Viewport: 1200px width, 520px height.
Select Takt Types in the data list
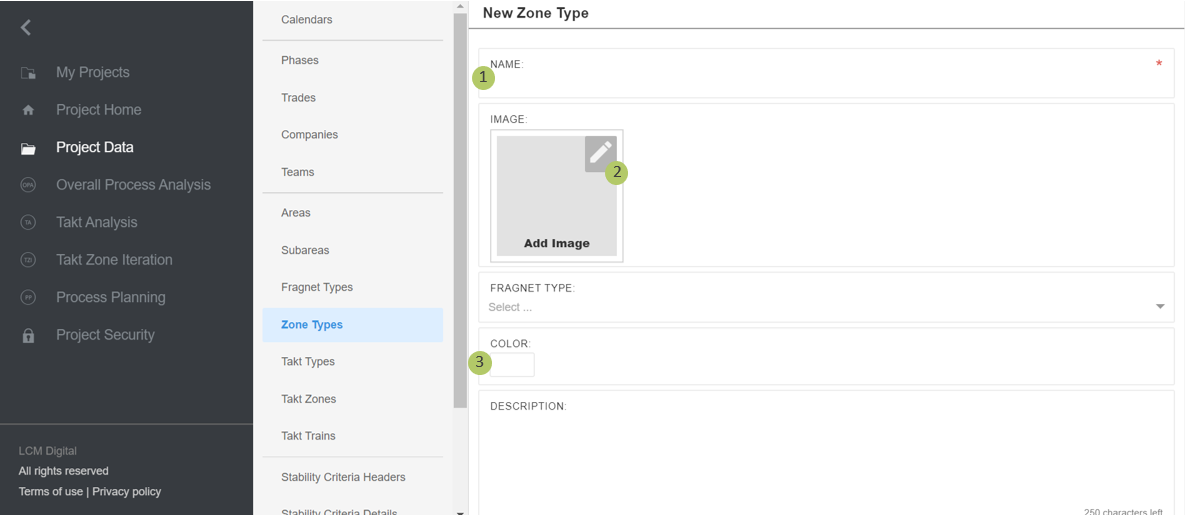[308, 362]
